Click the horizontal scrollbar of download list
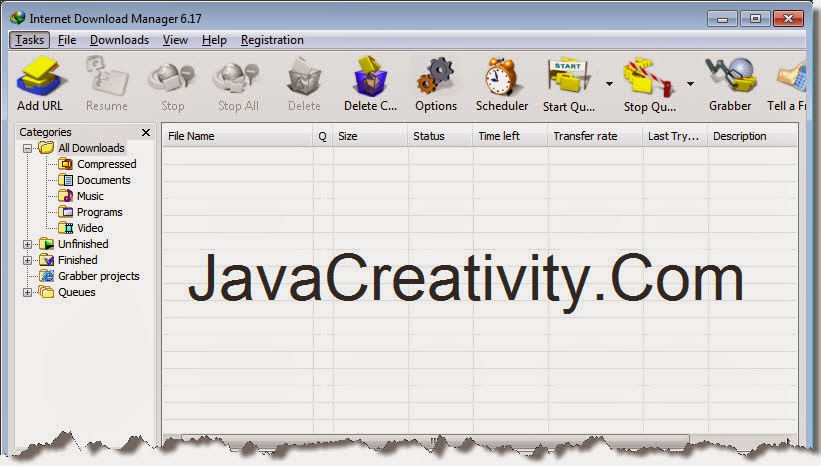 (x=435, y=440)
